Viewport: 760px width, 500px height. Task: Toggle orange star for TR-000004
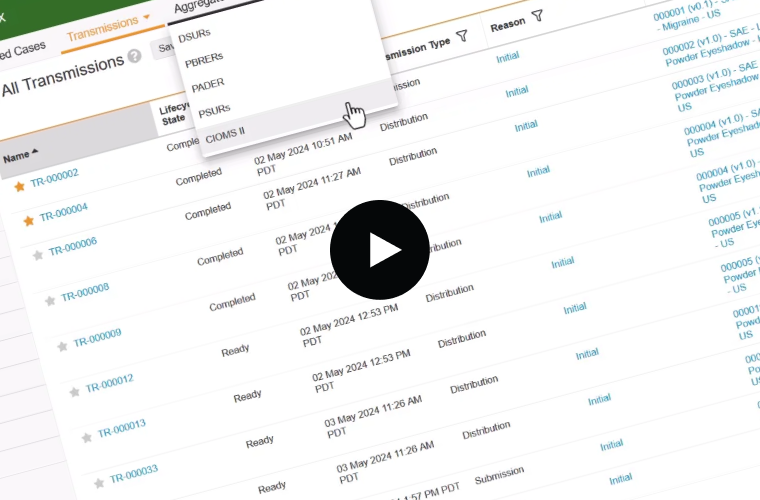click(28, 220)
